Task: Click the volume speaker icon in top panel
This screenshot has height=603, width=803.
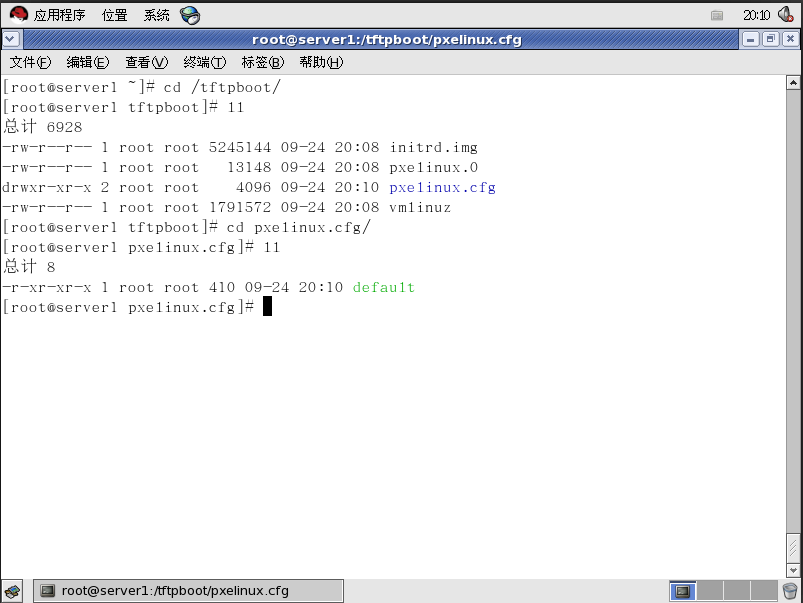Action: [x=785, y=14]
